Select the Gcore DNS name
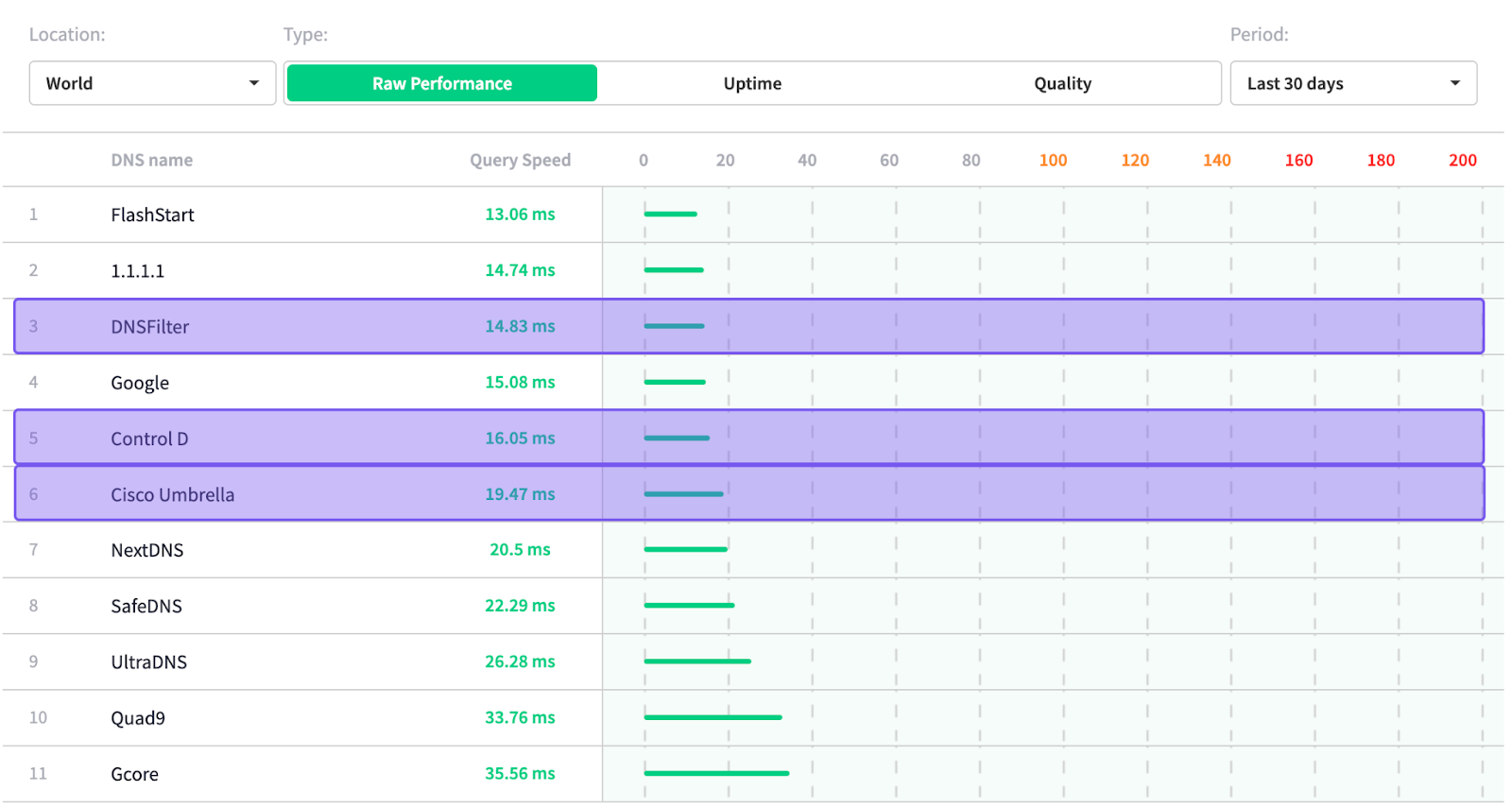Screen dimensions: 1512x808 [x=135, y=774]
